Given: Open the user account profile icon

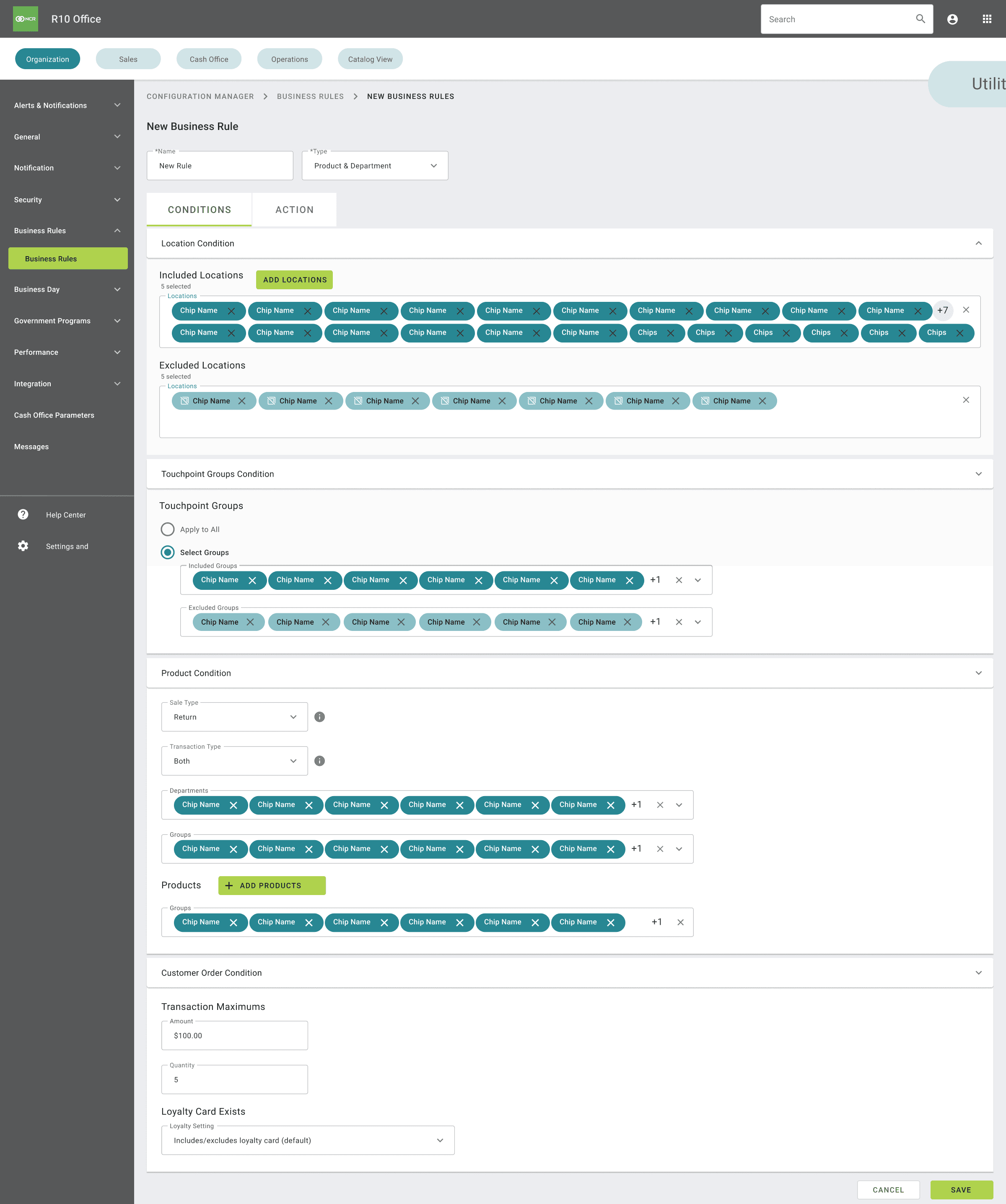Looking at the screenshot, I should (952, 19).
